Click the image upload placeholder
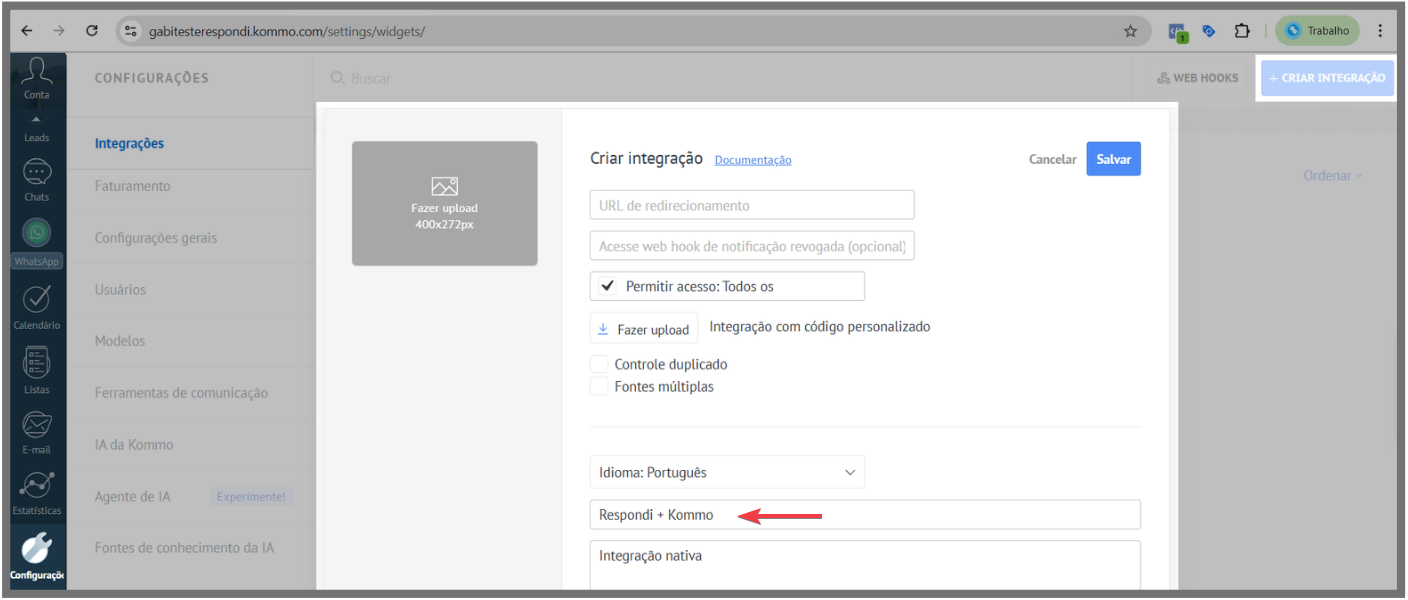Viewport: 1408px width, 600px height. pos(444,203)
